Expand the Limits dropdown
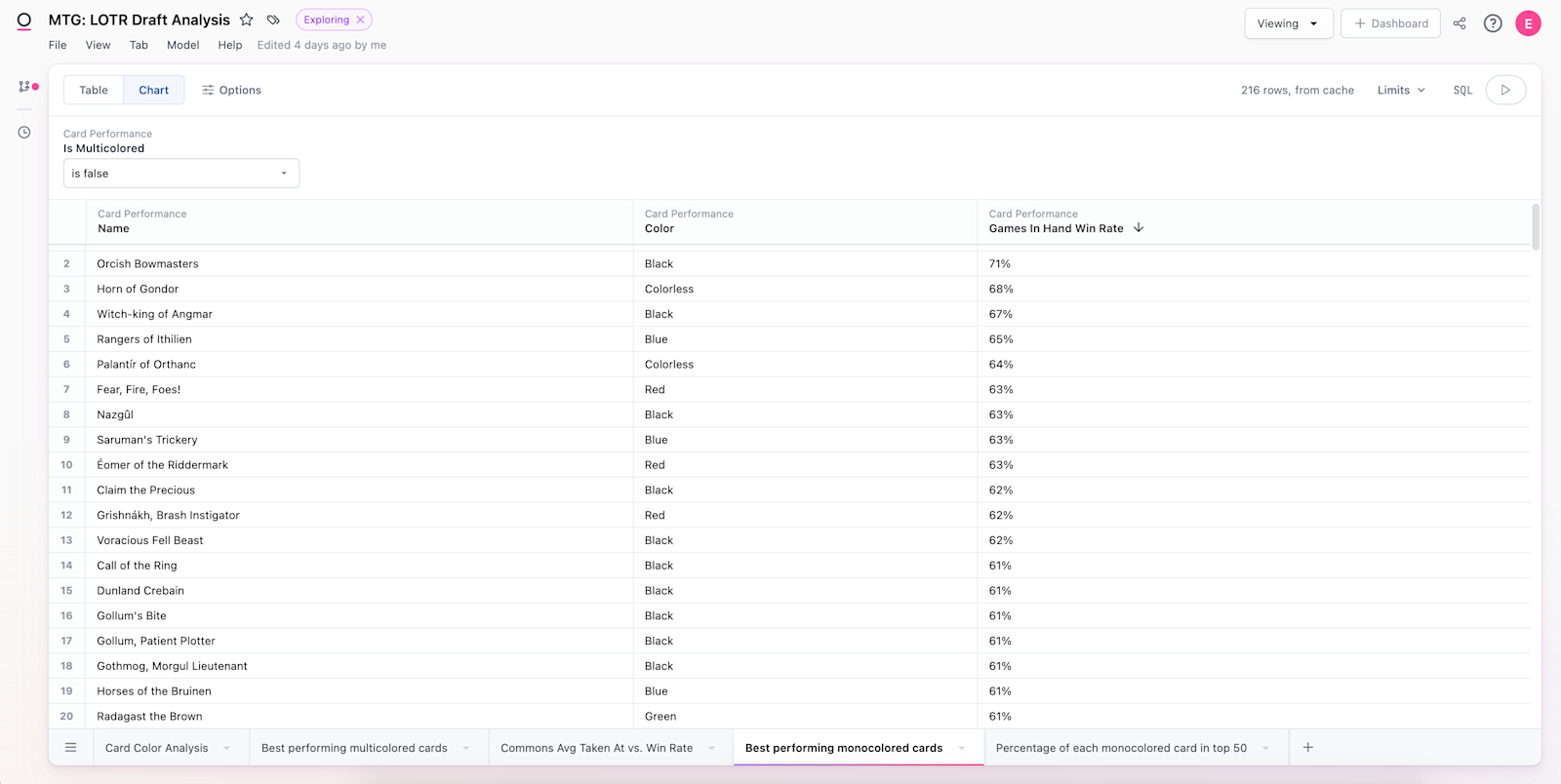1561x784 pixels. (x=1401, y=90)
